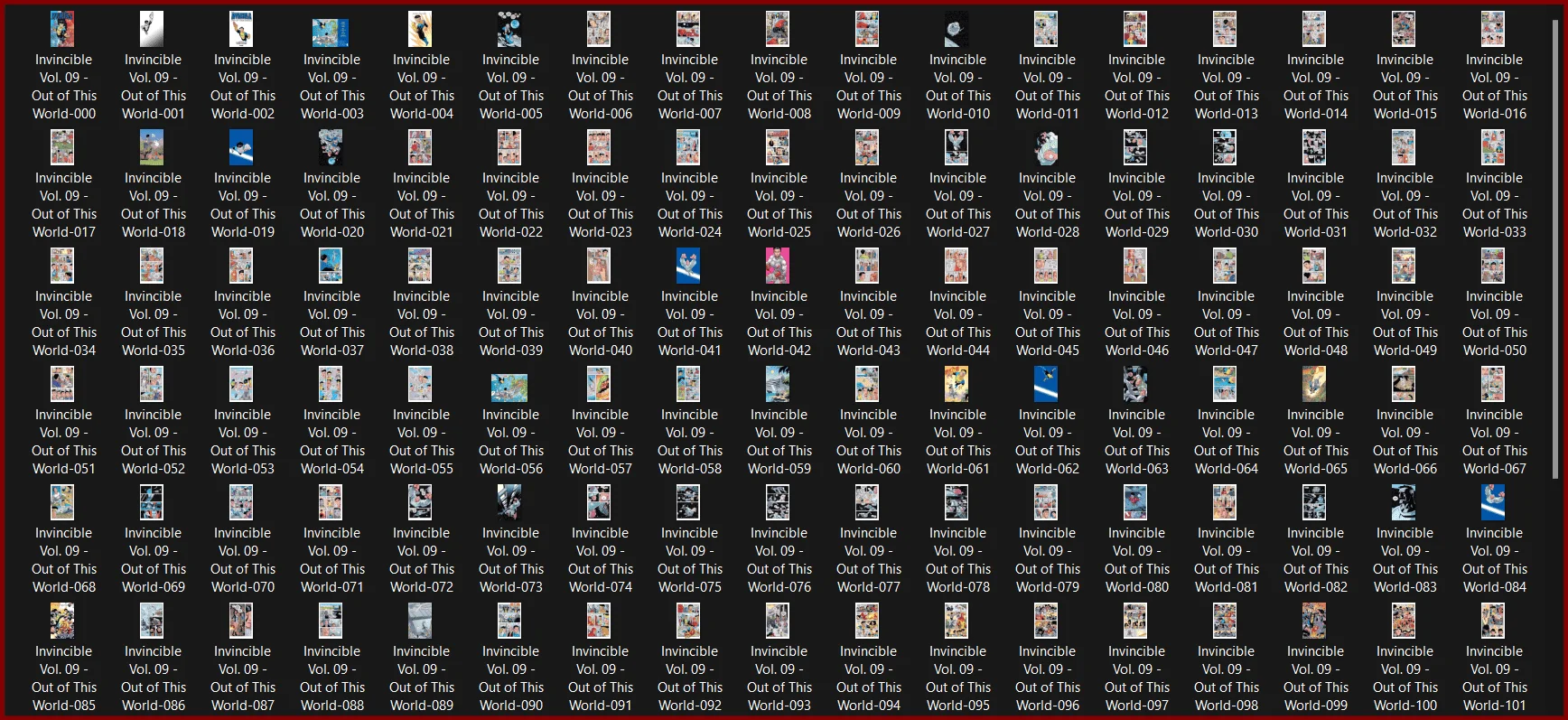Choose the file icon for World-065
Image resolution: width=1568 pixels, height=720 pixels.
pos(1314,385)
